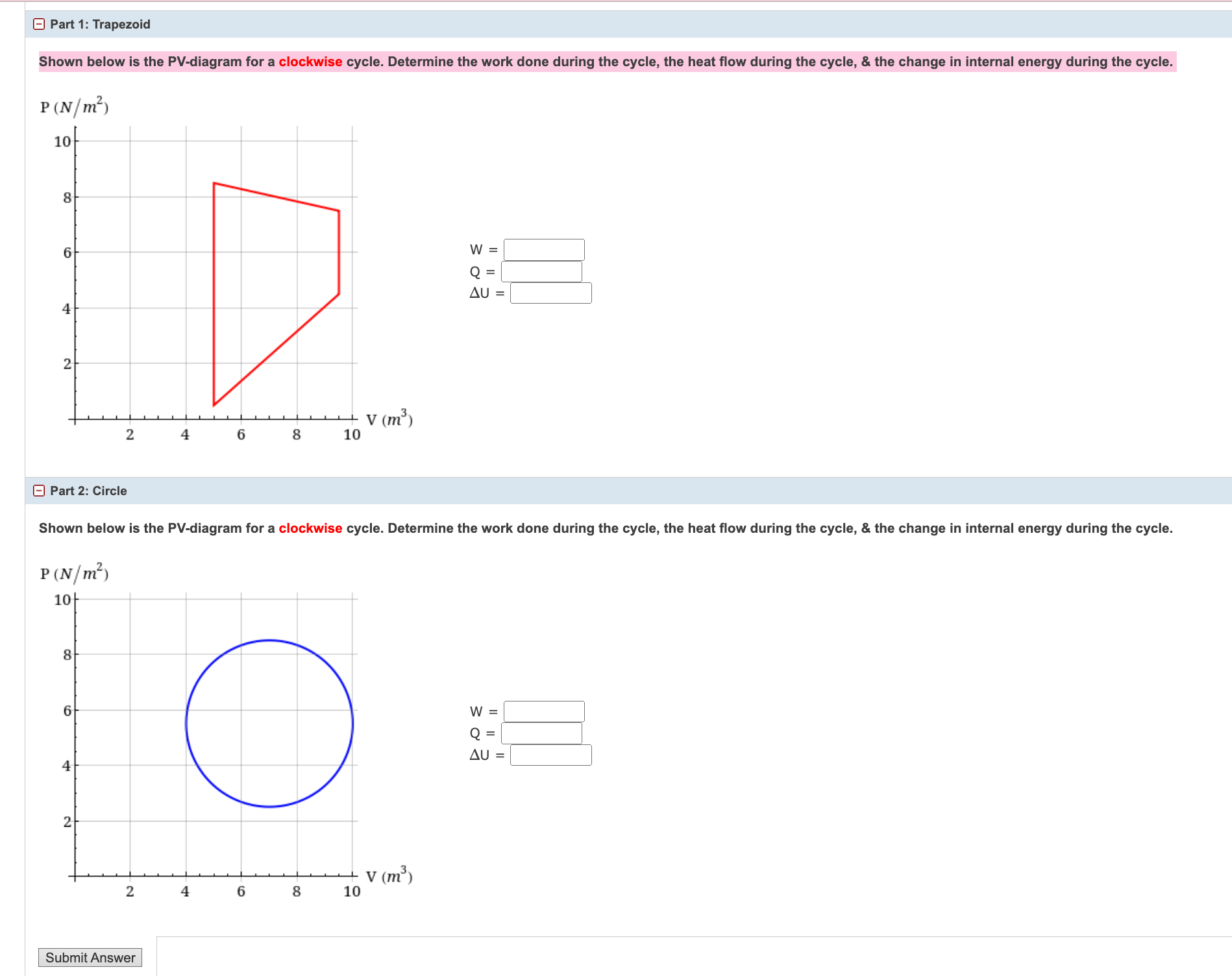
Task: Click the W input field in Part 2
Action: click(x=544, y=711)
